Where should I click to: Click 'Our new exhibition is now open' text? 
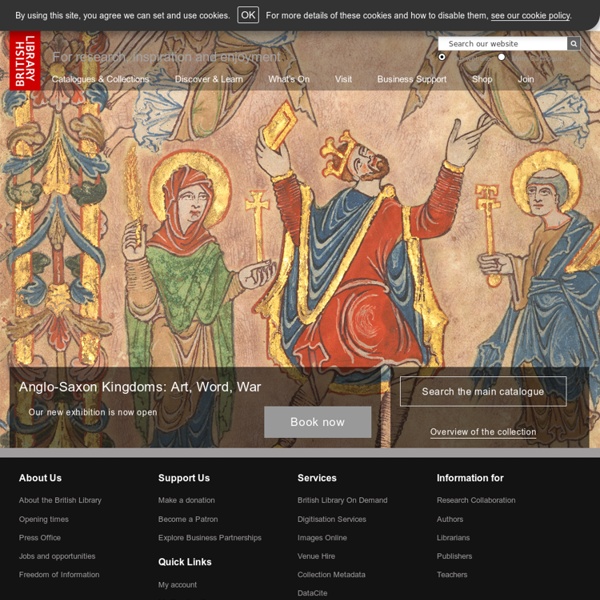(93, 412)
